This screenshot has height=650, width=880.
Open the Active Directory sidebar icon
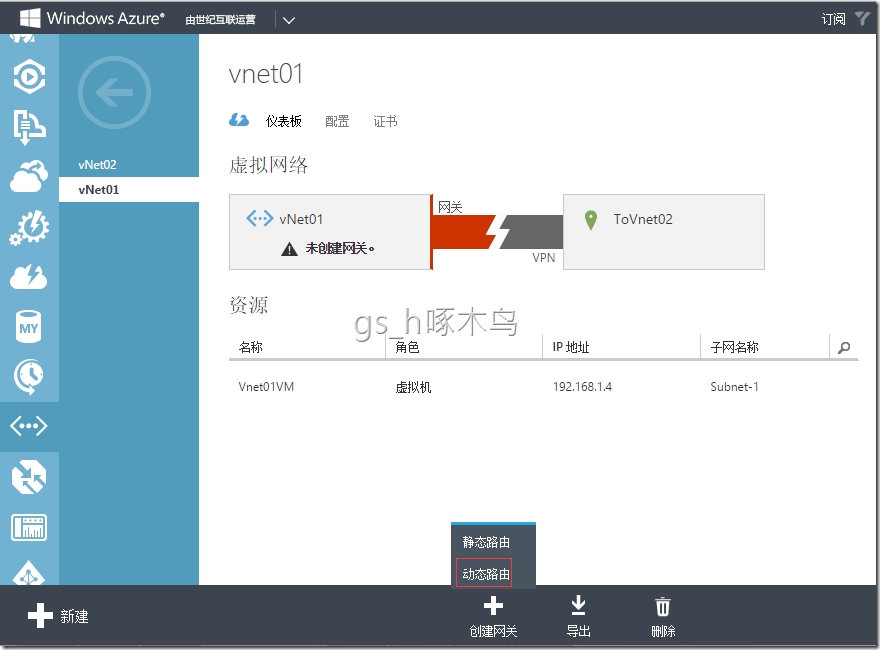(29, 574)
